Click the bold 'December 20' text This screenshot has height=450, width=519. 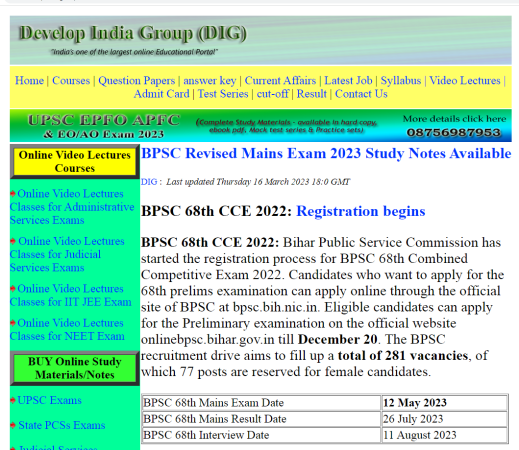pos(337,339)
